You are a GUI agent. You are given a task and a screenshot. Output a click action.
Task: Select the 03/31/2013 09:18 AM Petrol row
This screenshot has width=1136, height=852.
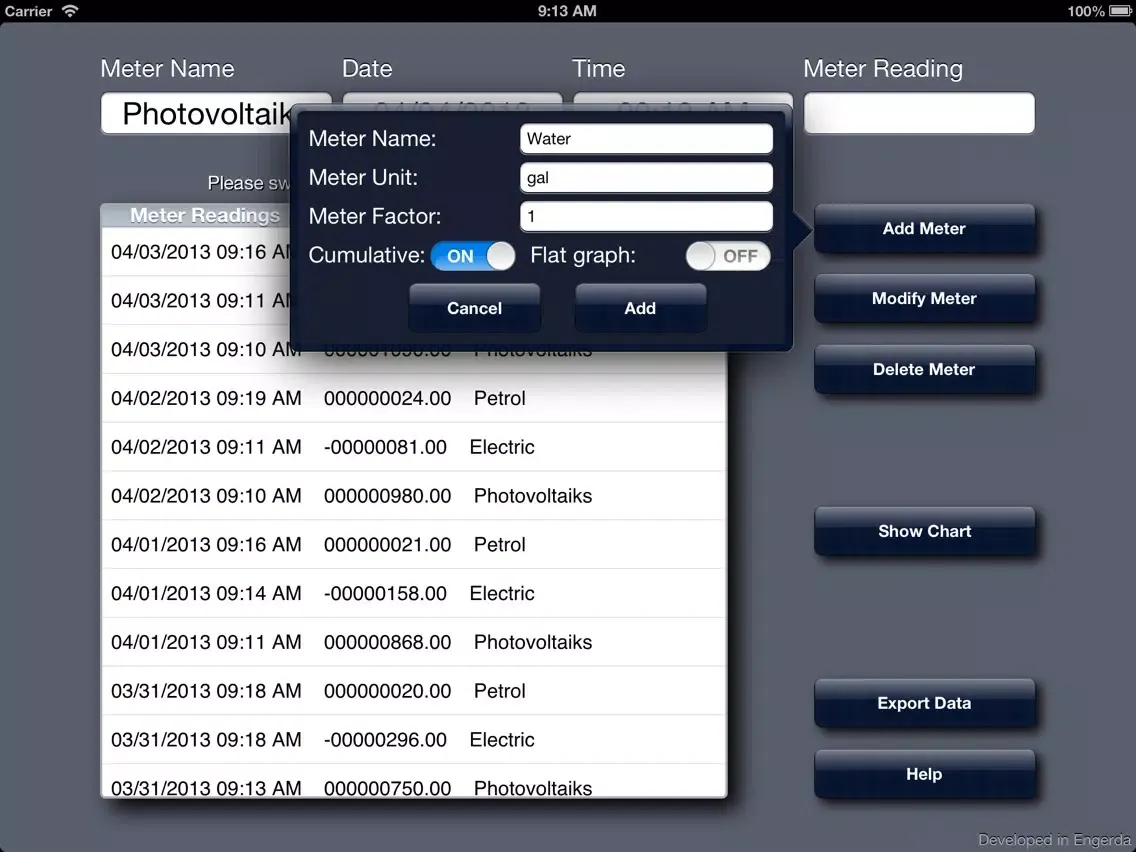(x=414, y=690)
